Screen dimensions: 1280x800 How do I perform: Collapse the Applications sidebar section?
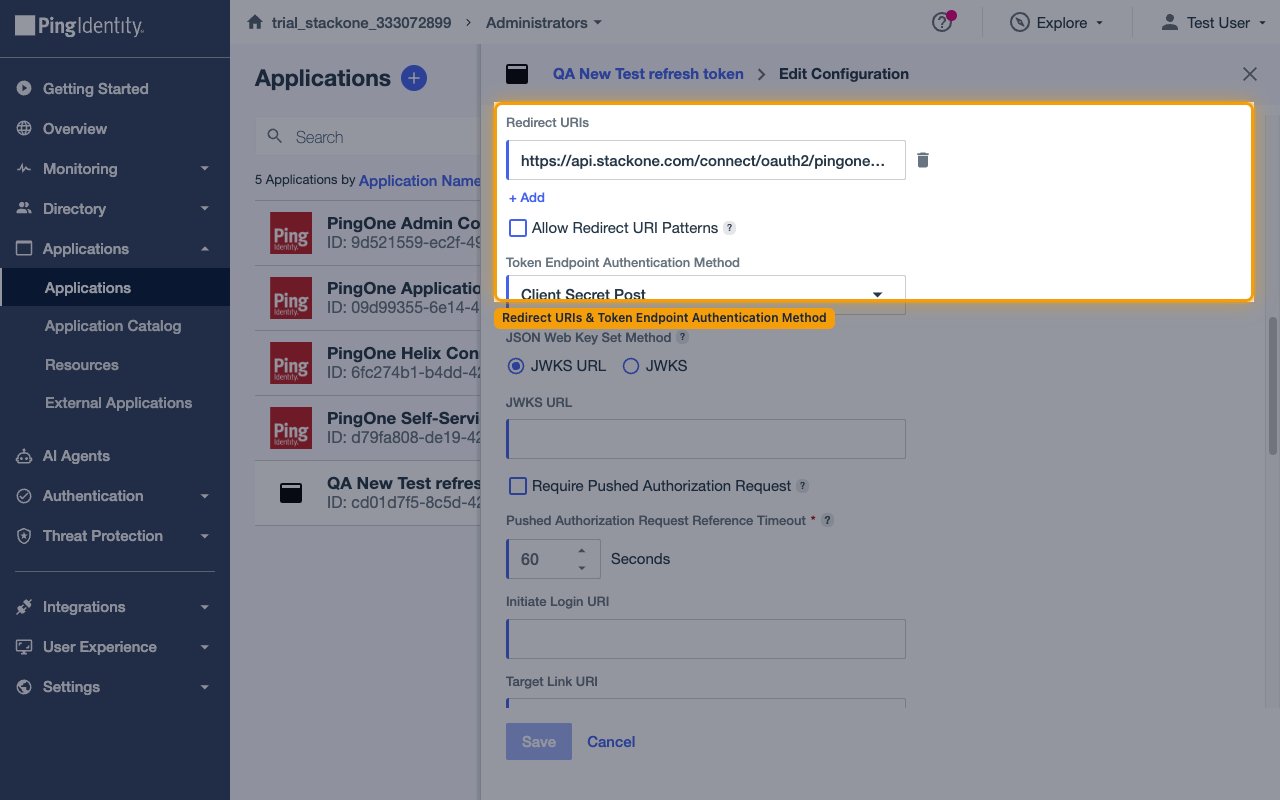(204, 249)
